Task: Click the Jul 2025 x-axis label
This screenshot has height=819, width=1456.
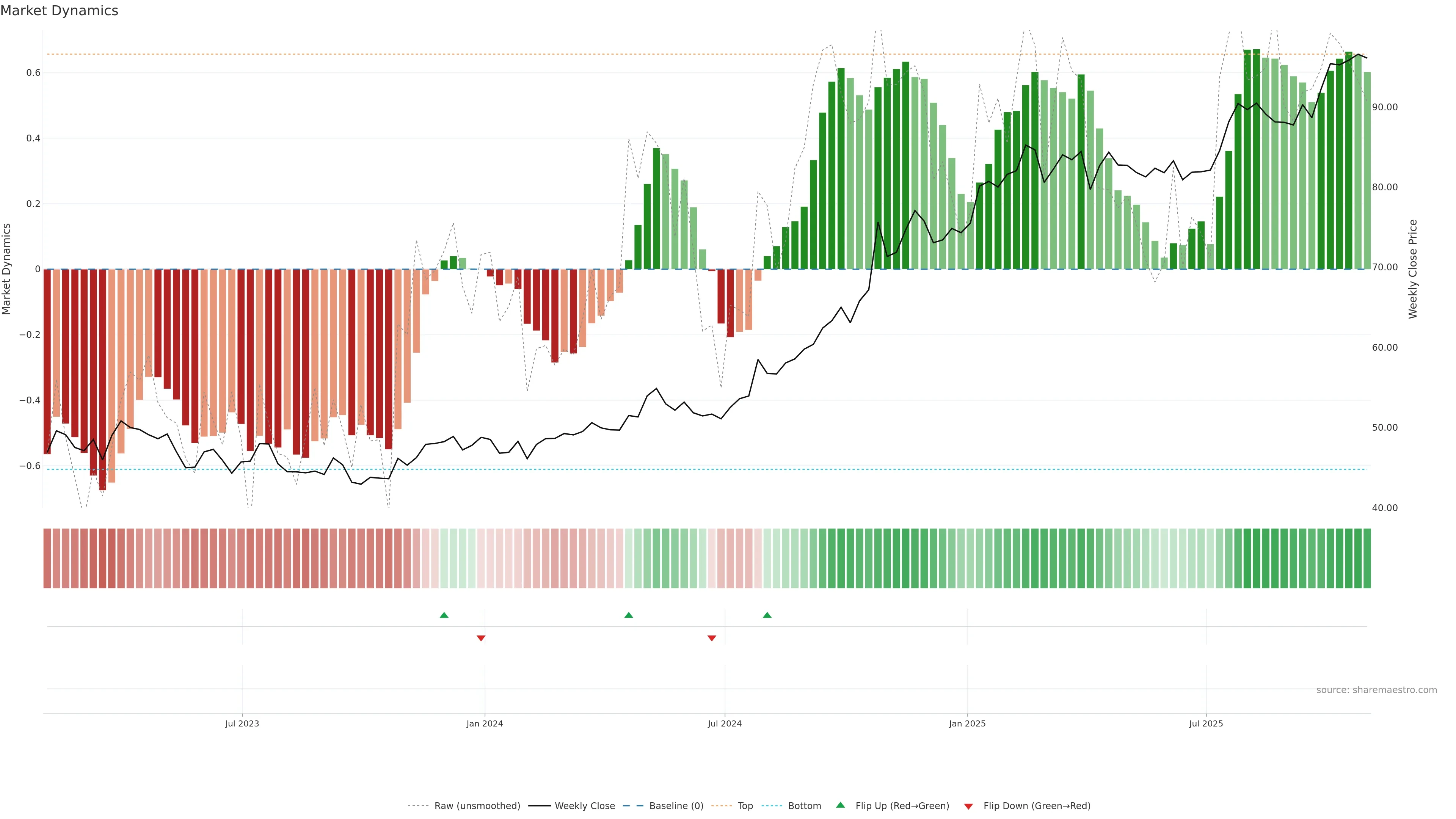Action: point(1206,723)
